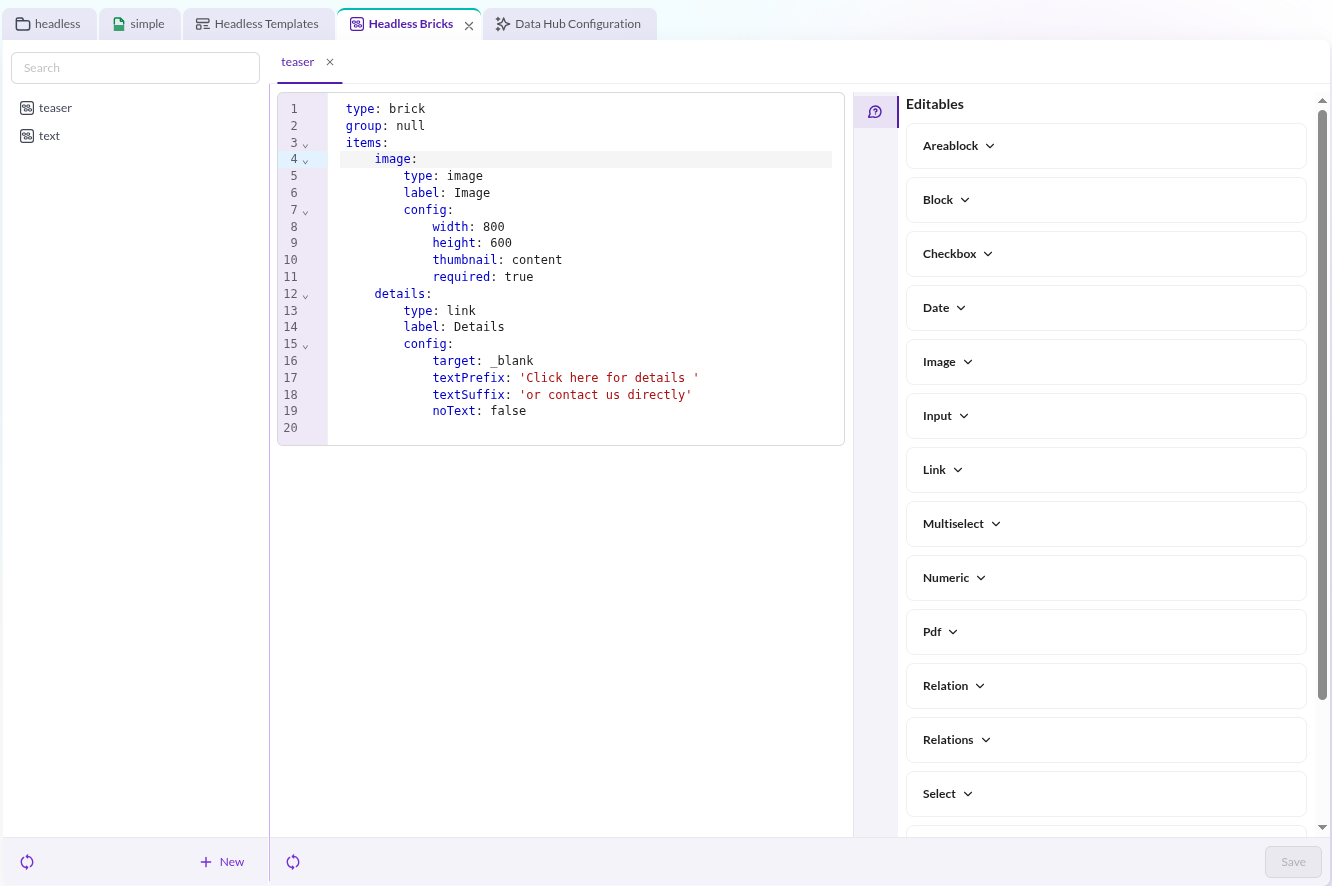
Task: Reload the teaser brick editor
Action: [x=293, y=862]
